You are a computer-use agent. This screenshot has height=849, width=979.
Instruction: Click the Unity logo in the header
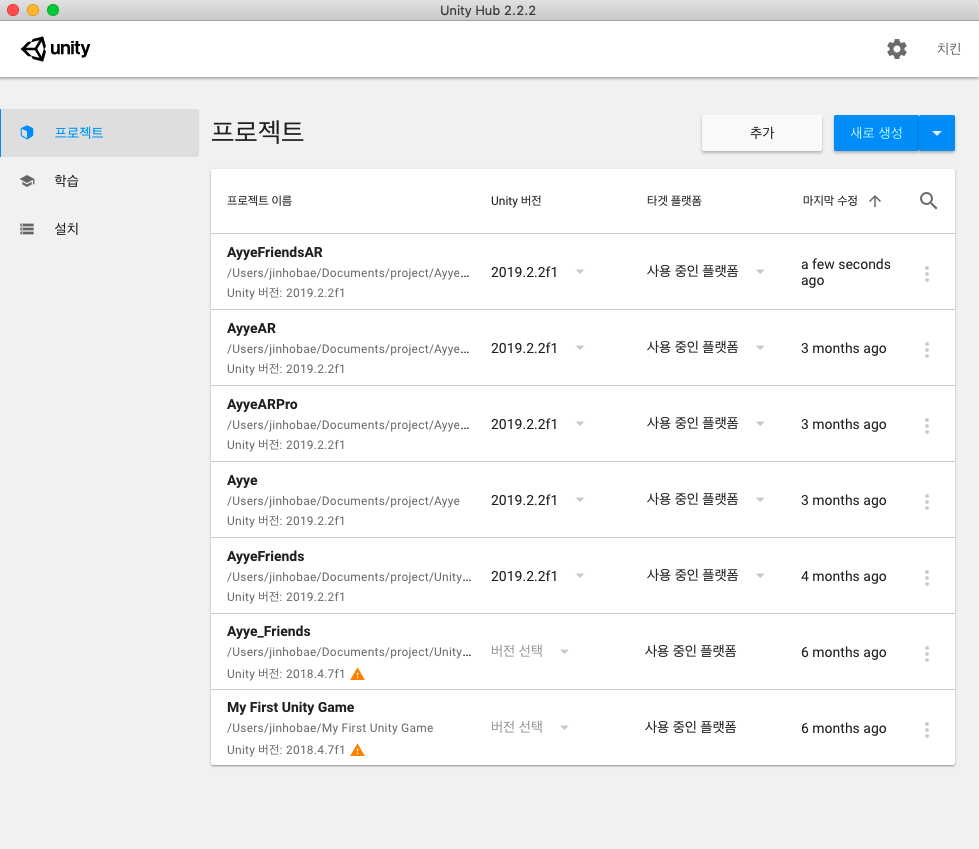[56, 49]
